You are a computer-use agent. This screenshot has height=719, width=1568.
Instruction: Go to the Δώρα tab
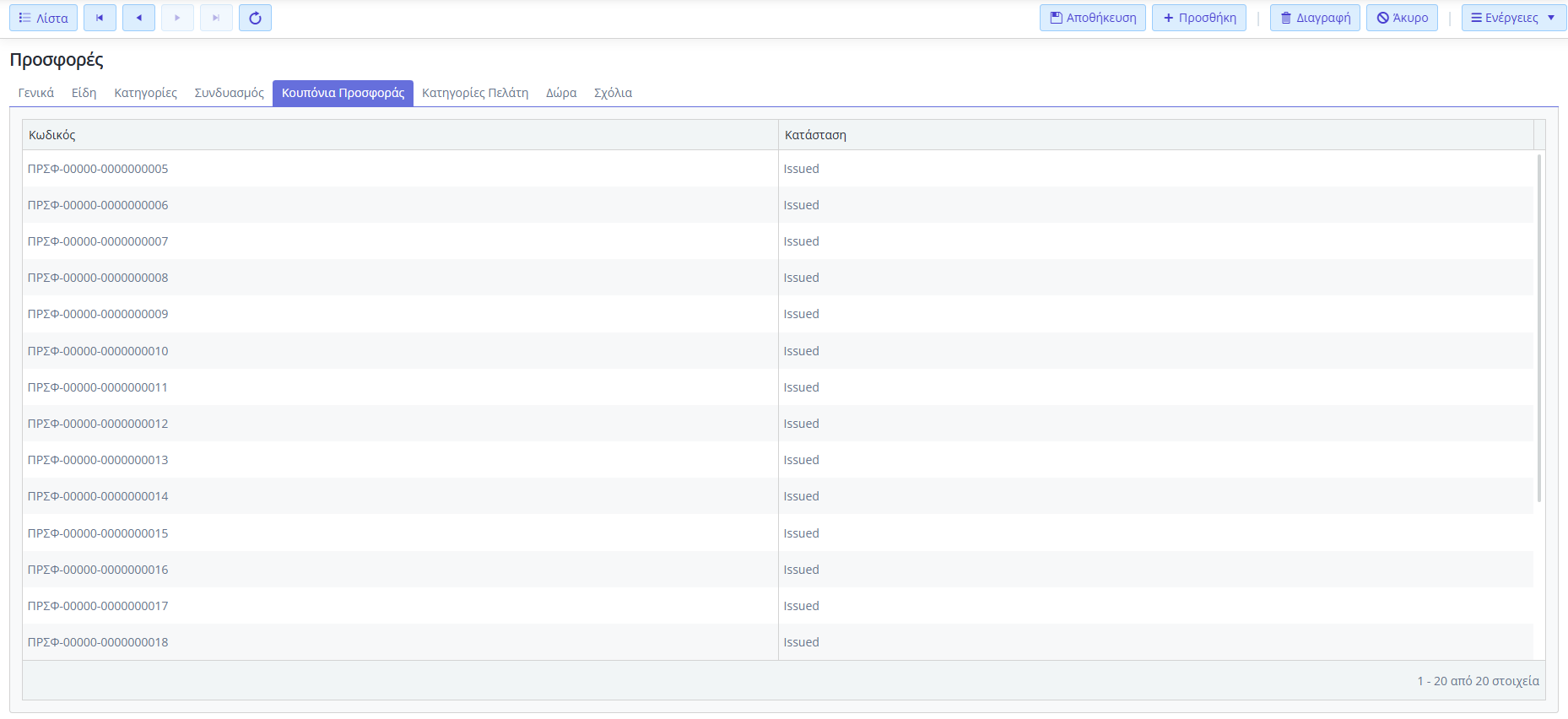tap(561, 93)
